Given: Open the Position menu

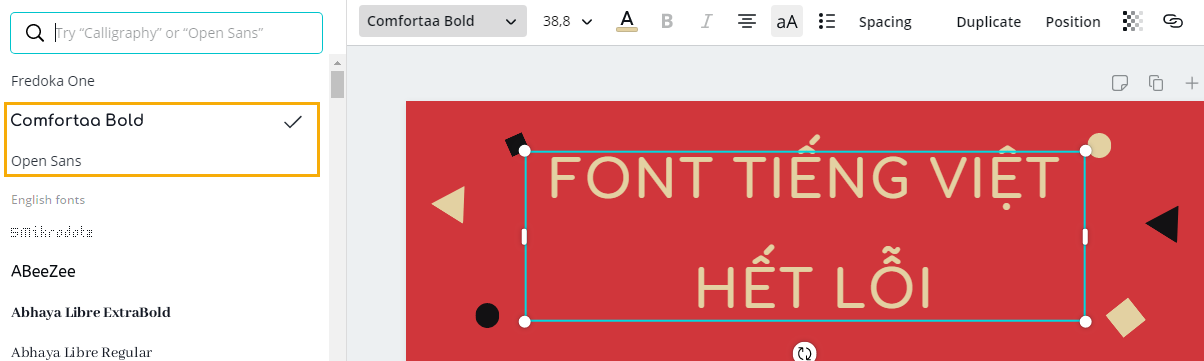Looking at the screenshot, I should (x=1073, y=22).
